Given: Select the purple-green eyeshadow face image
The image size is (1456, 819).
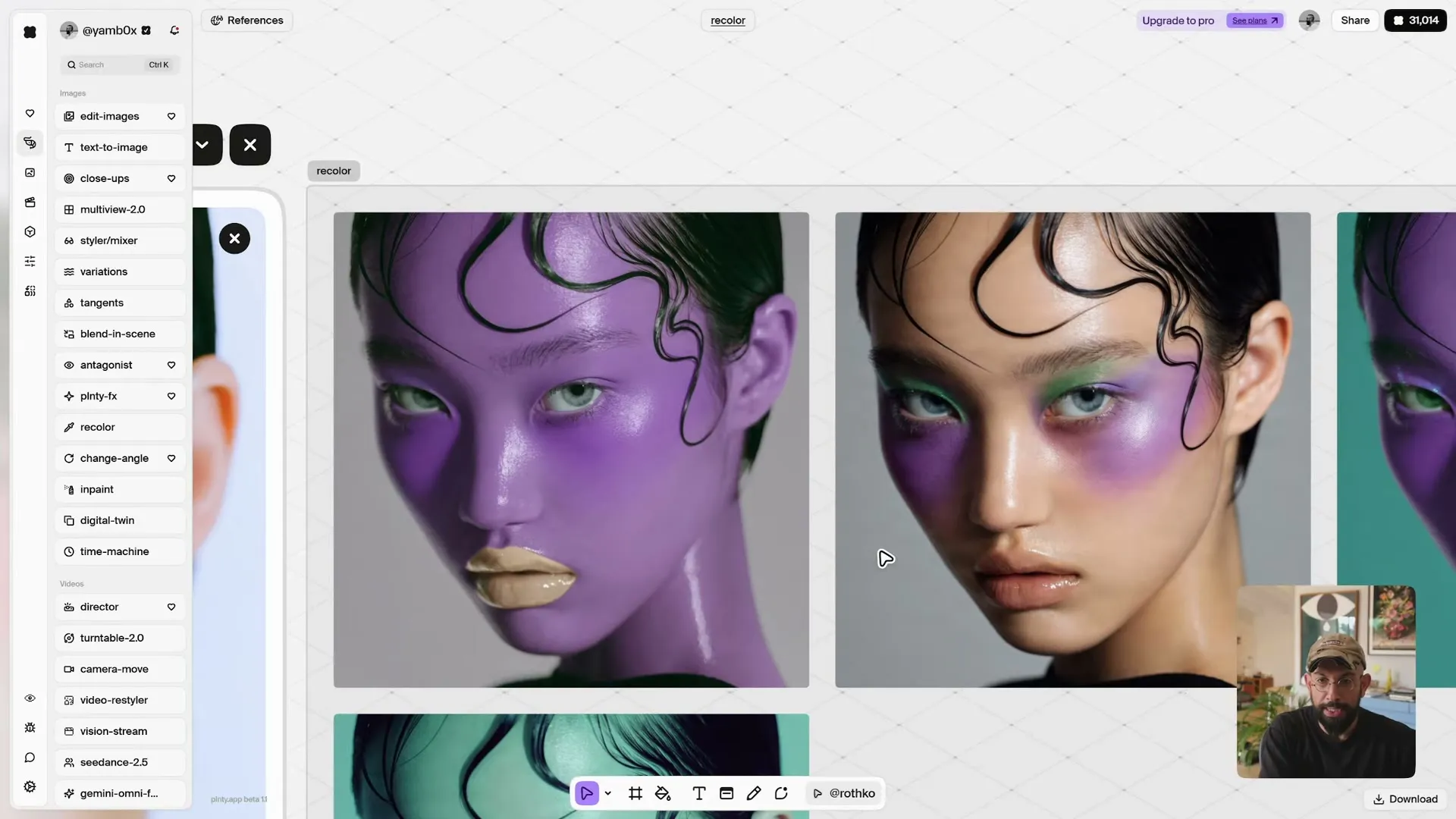Looking at the screenshot, I should 1072,450.
